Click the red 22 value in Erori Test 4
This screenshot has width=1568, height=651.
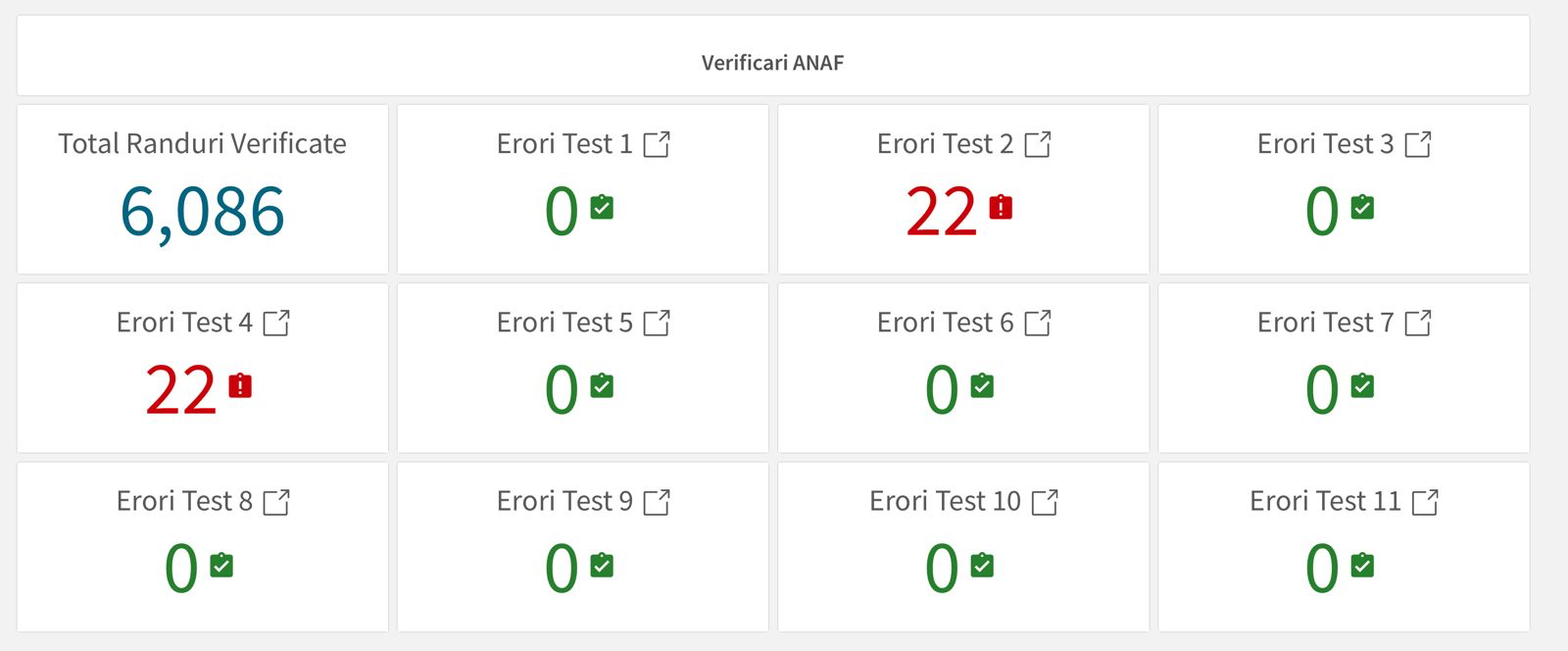tap(181, 390)
